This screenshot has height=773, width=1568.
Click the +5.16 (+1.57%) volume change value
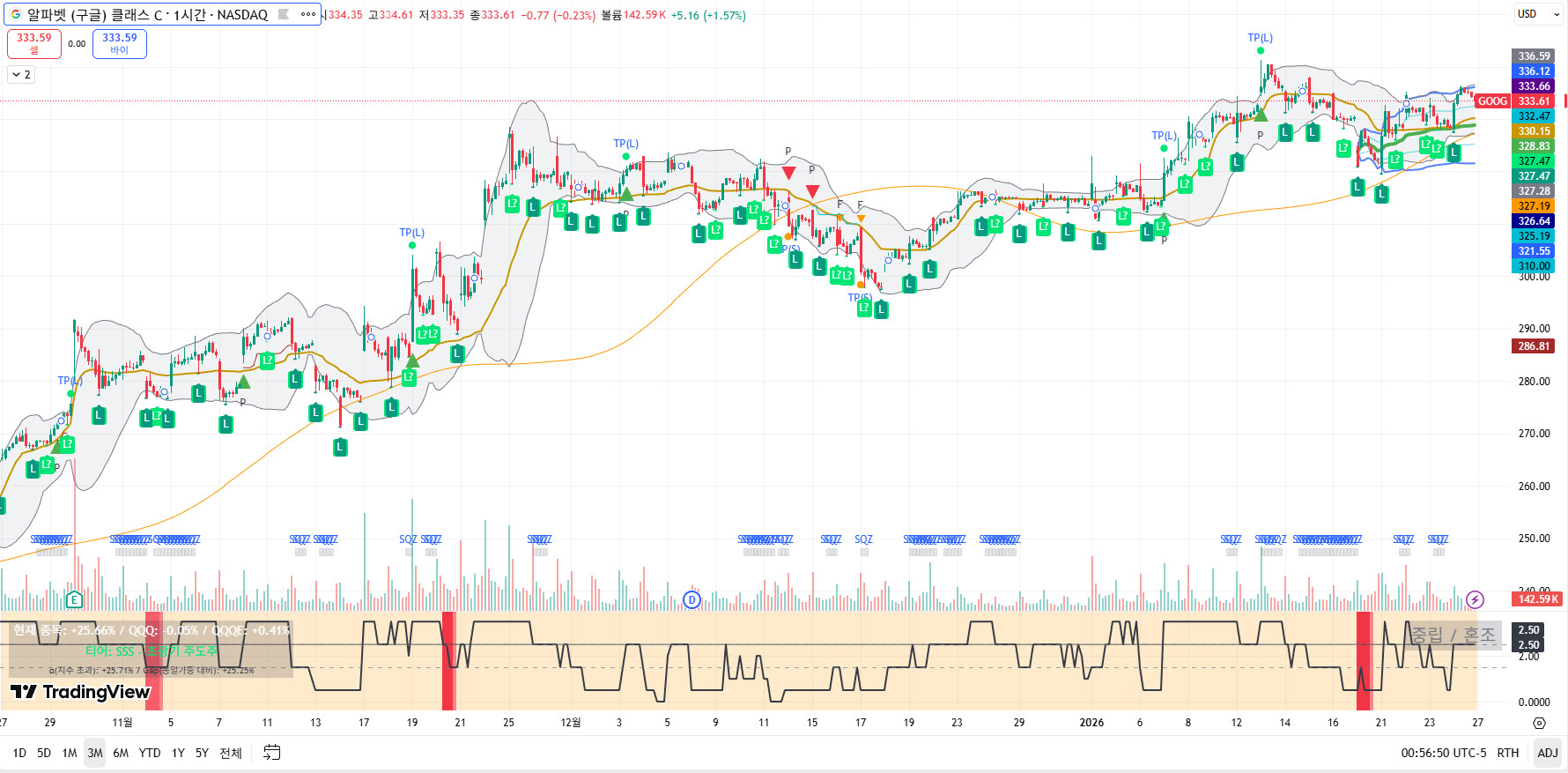(708, 15)
